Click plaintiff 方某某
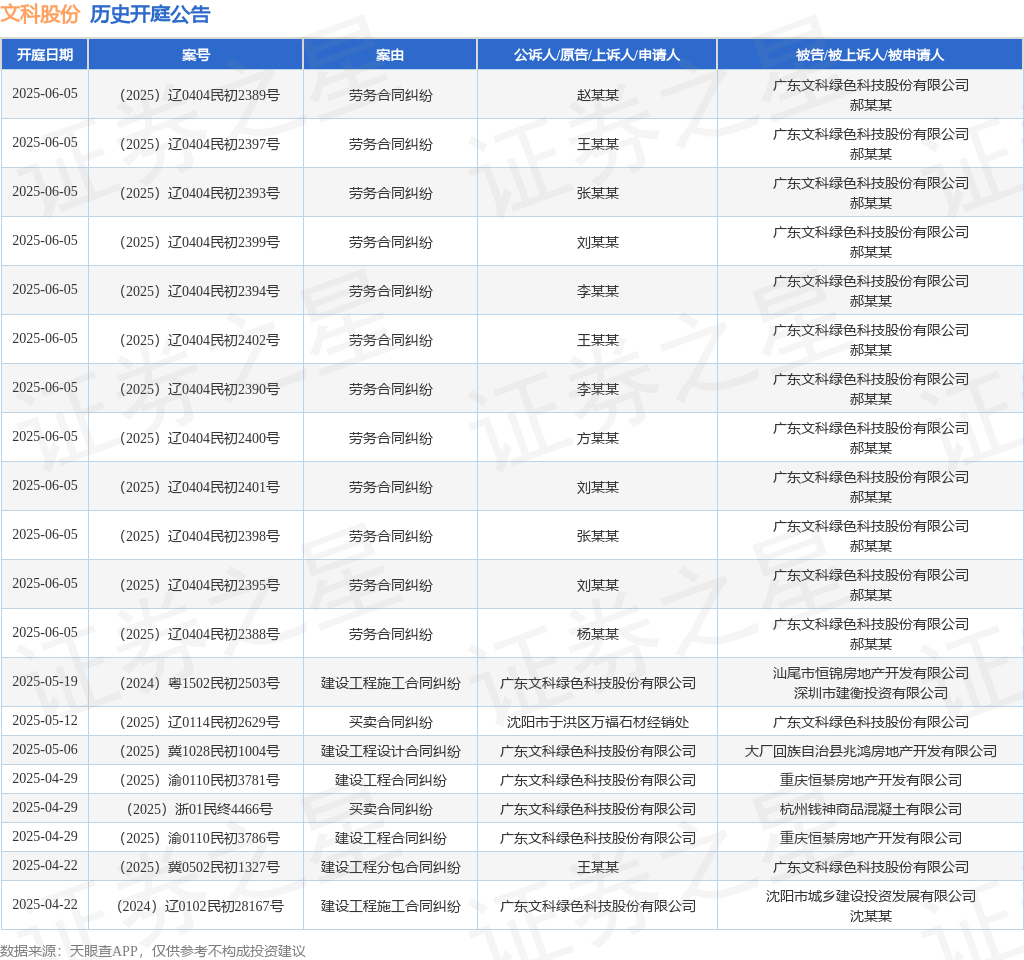 click(x=598, y=438)
